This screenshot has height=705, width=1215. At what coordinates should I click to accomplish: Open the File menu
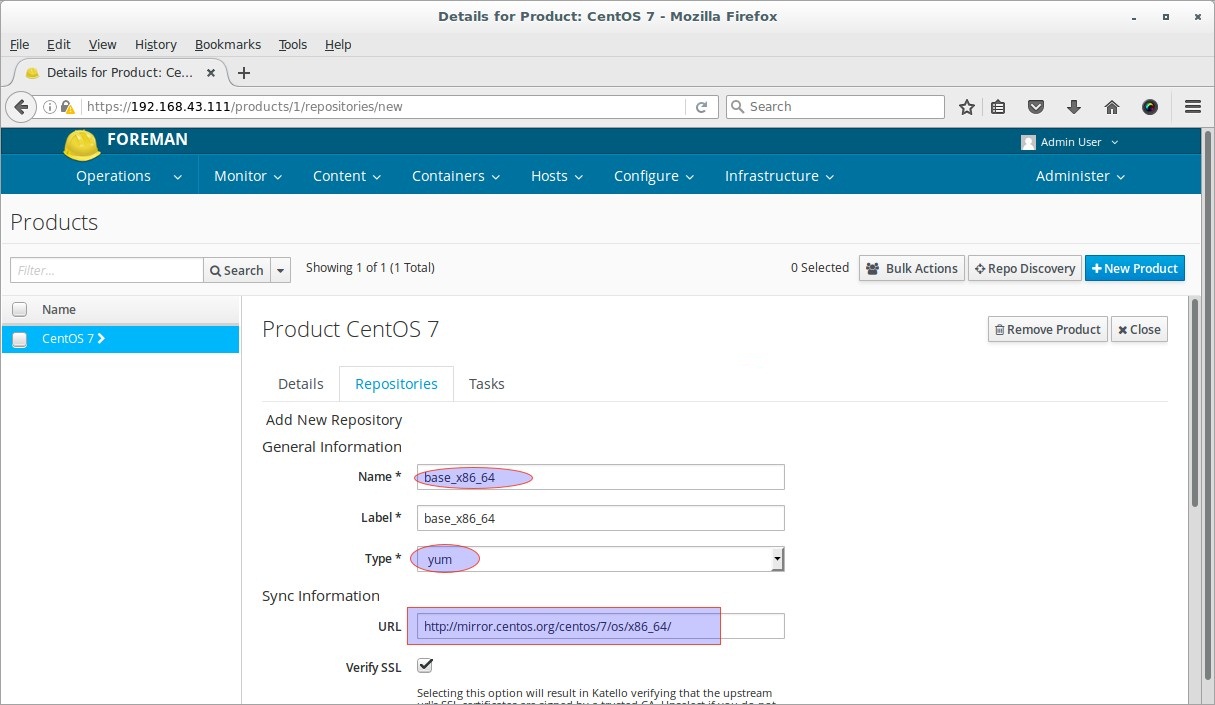19,44
